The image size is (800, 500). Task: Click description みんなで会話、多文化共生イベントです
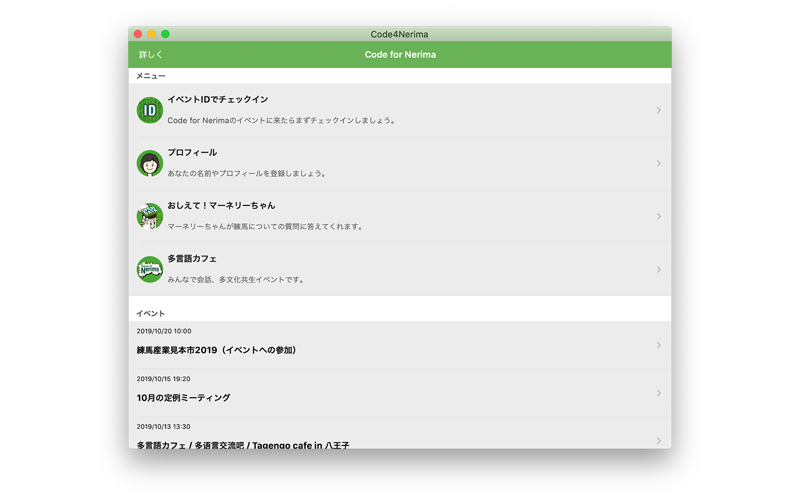pos(236,280)
